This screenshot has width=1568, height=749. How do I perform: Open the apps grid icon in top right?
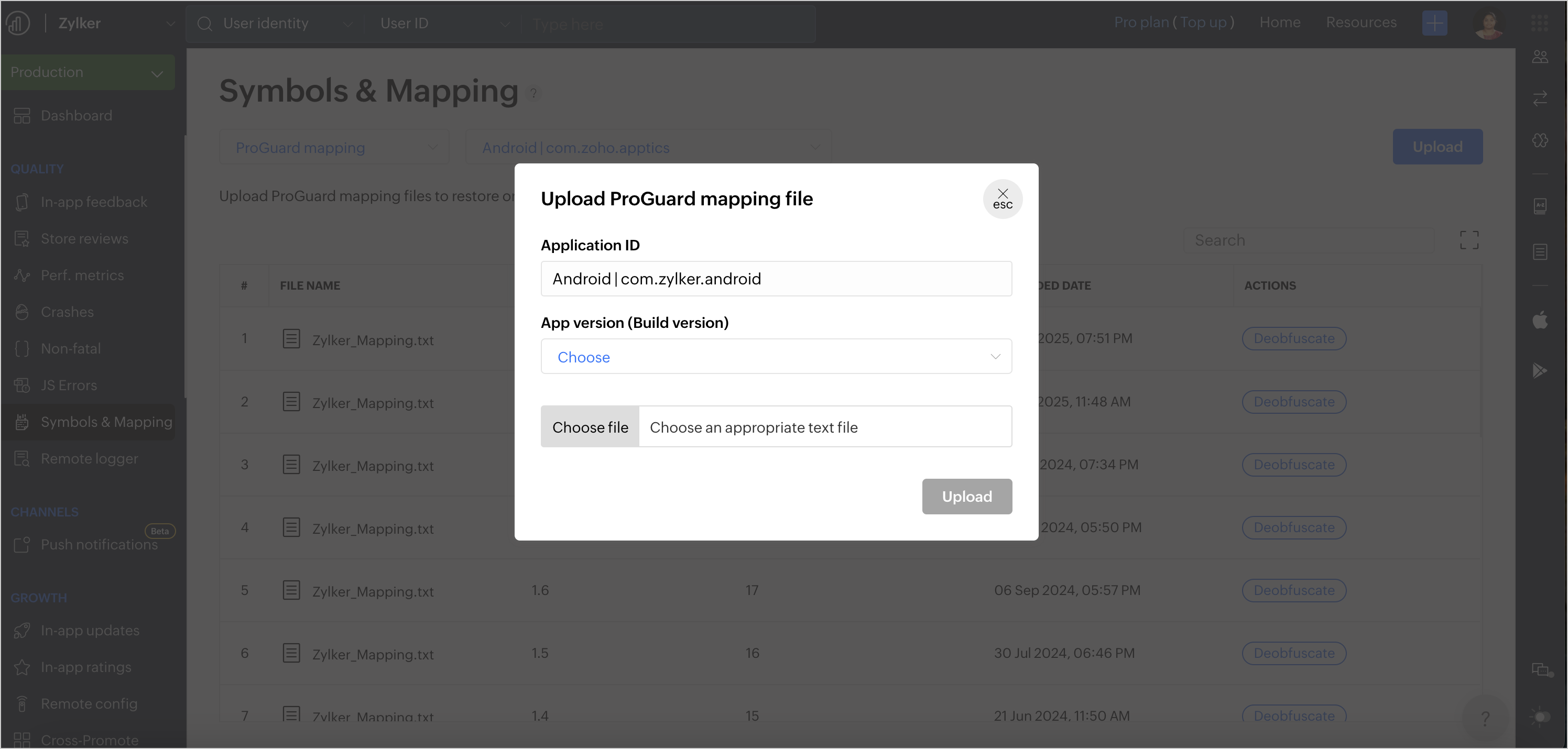click(1539, 23)
